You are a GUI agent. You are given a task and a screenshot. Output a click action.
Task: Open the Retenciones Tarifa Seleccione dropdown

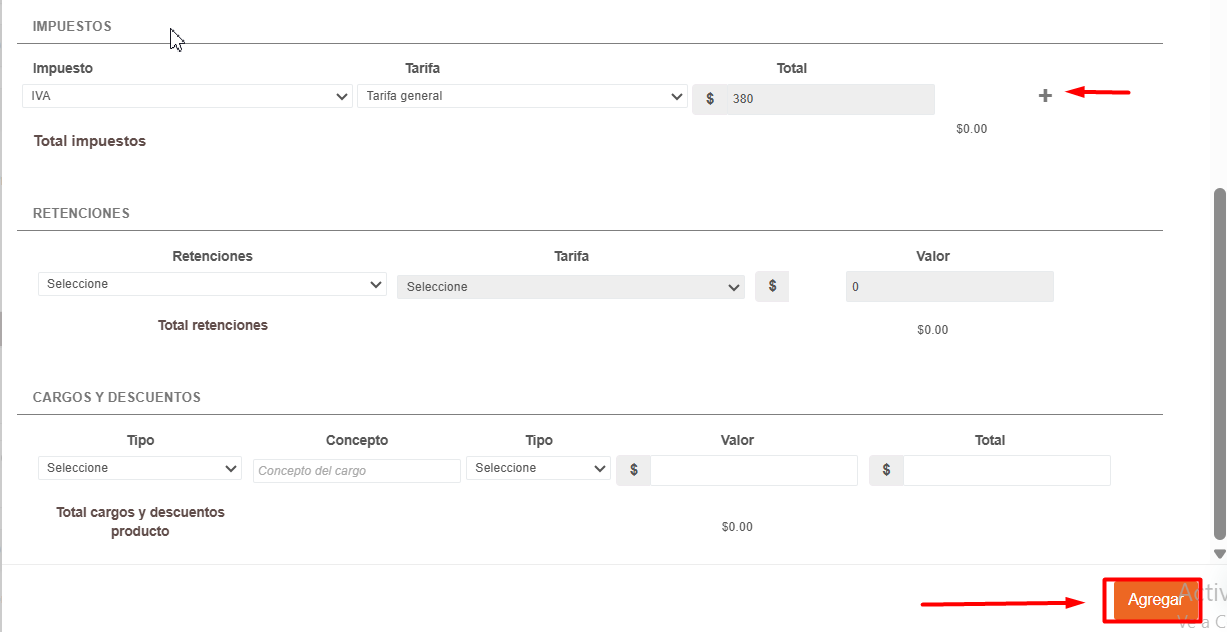pos(571,287)
